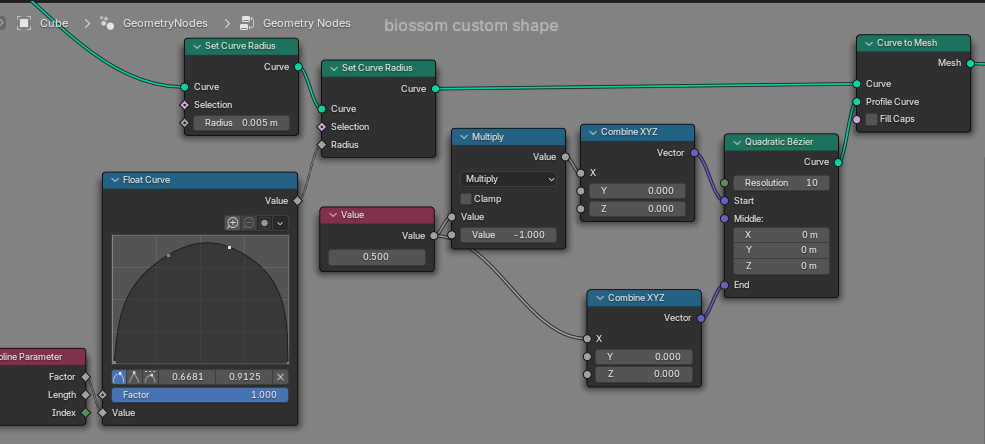Click the Resolution field in Quadratic Bézier
The height and width of the screenshot is (444, 985).
(x=781, y=183)
